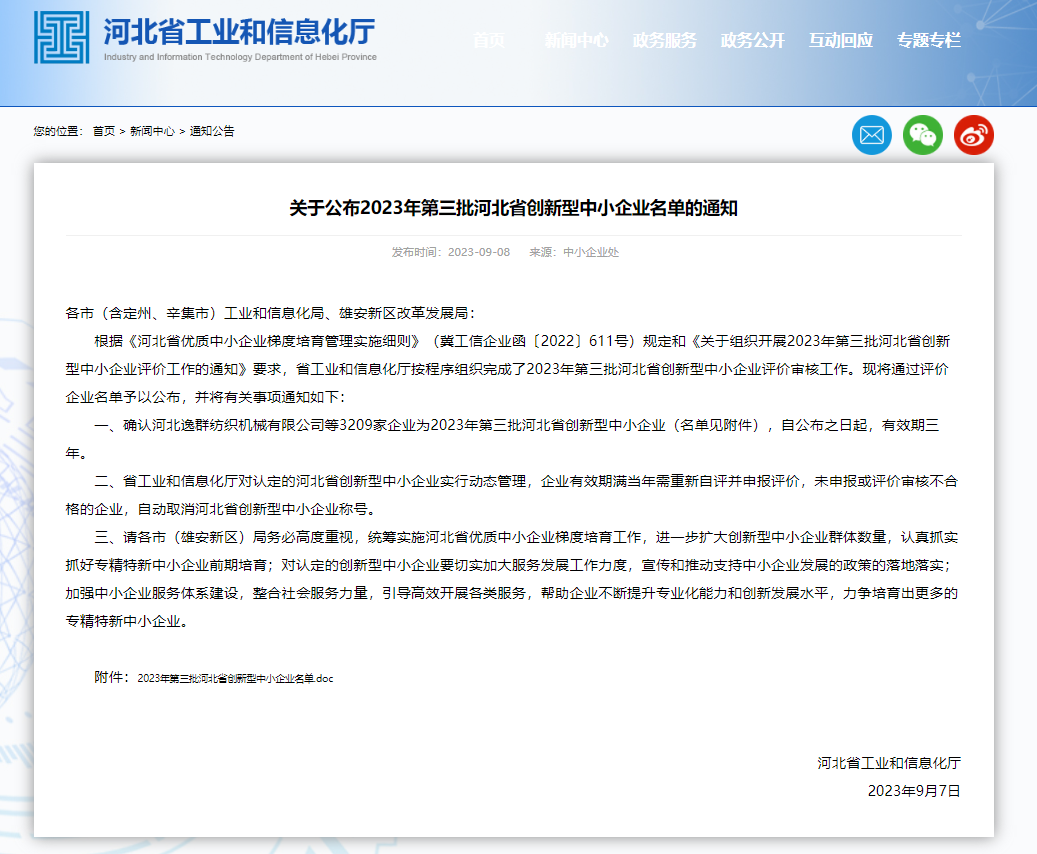1037x854 pixels.
Task: Go to 新闻中心 in top navigation
Action: pyautogui.click(x=576, y=41)
